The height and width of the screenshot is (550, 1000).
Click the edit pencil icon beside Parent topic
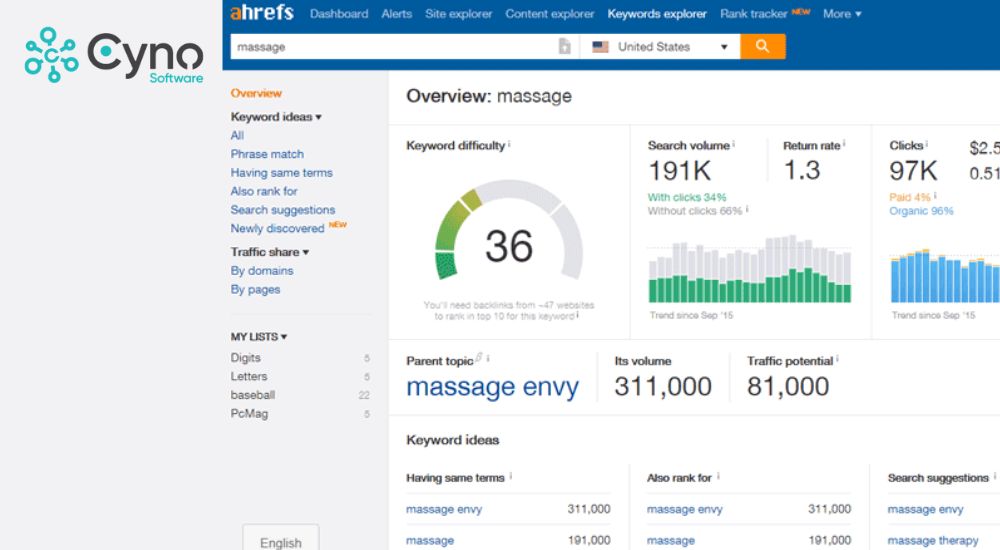tap(479, 358)
